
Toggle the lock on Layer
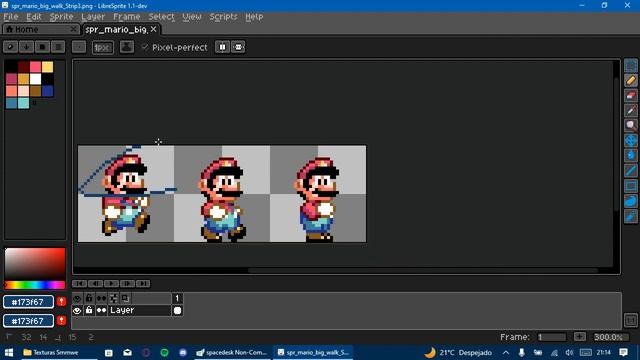coord(89,311)
